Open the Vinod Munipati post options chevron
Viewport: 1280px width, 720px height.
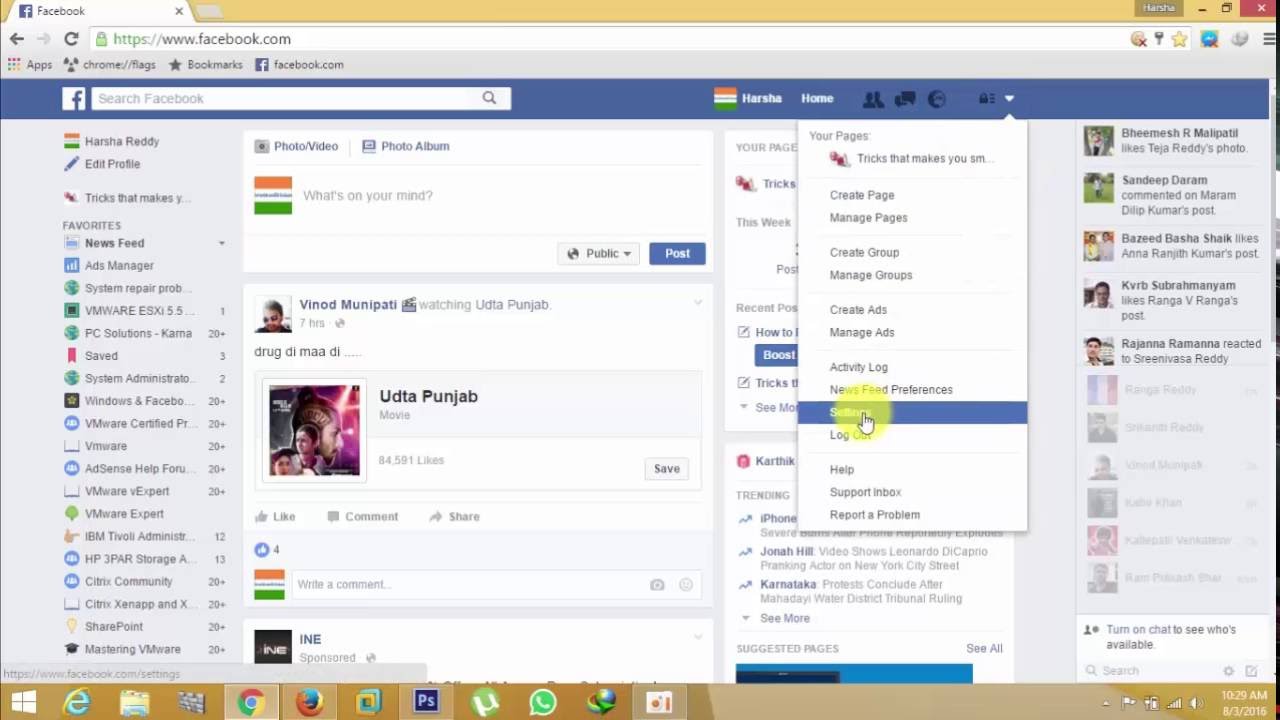coord(698,301)
